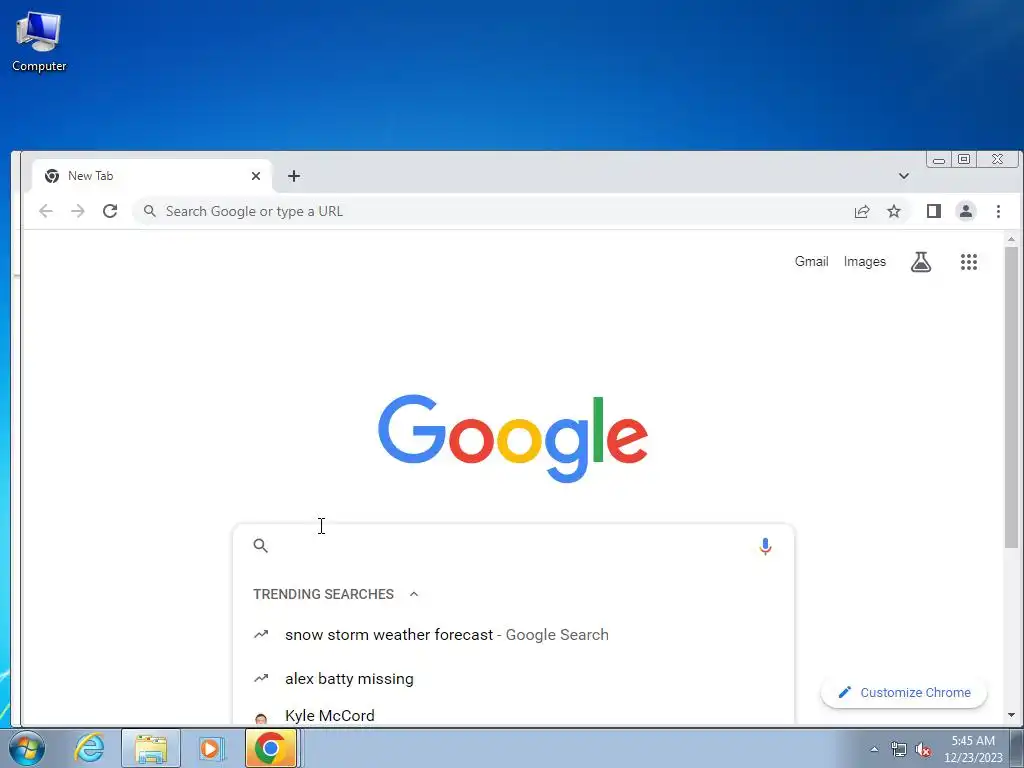The image size is (1024, 768).
Task: Focus the Google search input field
Action: [x=513, y=546]
